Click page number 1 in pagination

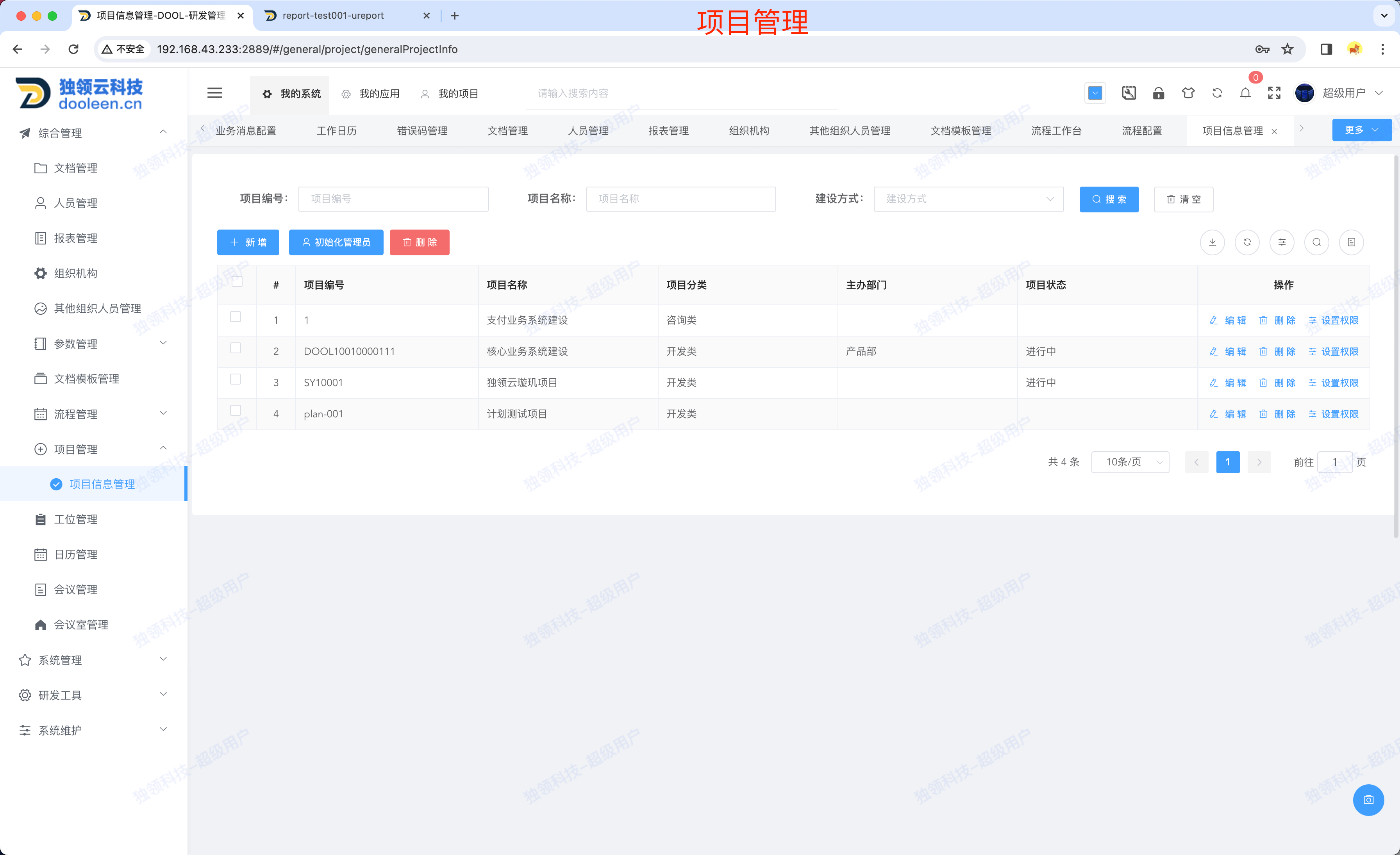click(1227, 462)
